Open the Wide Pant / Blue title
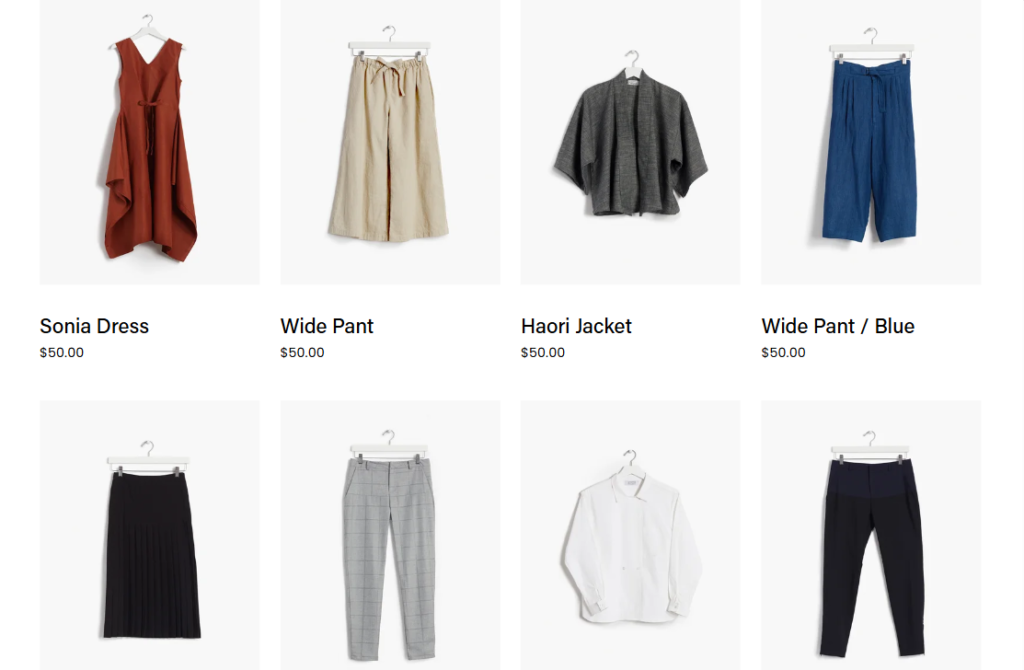Image resolution: width=1024 pixels, height=670 pixels. coord(838,326)
